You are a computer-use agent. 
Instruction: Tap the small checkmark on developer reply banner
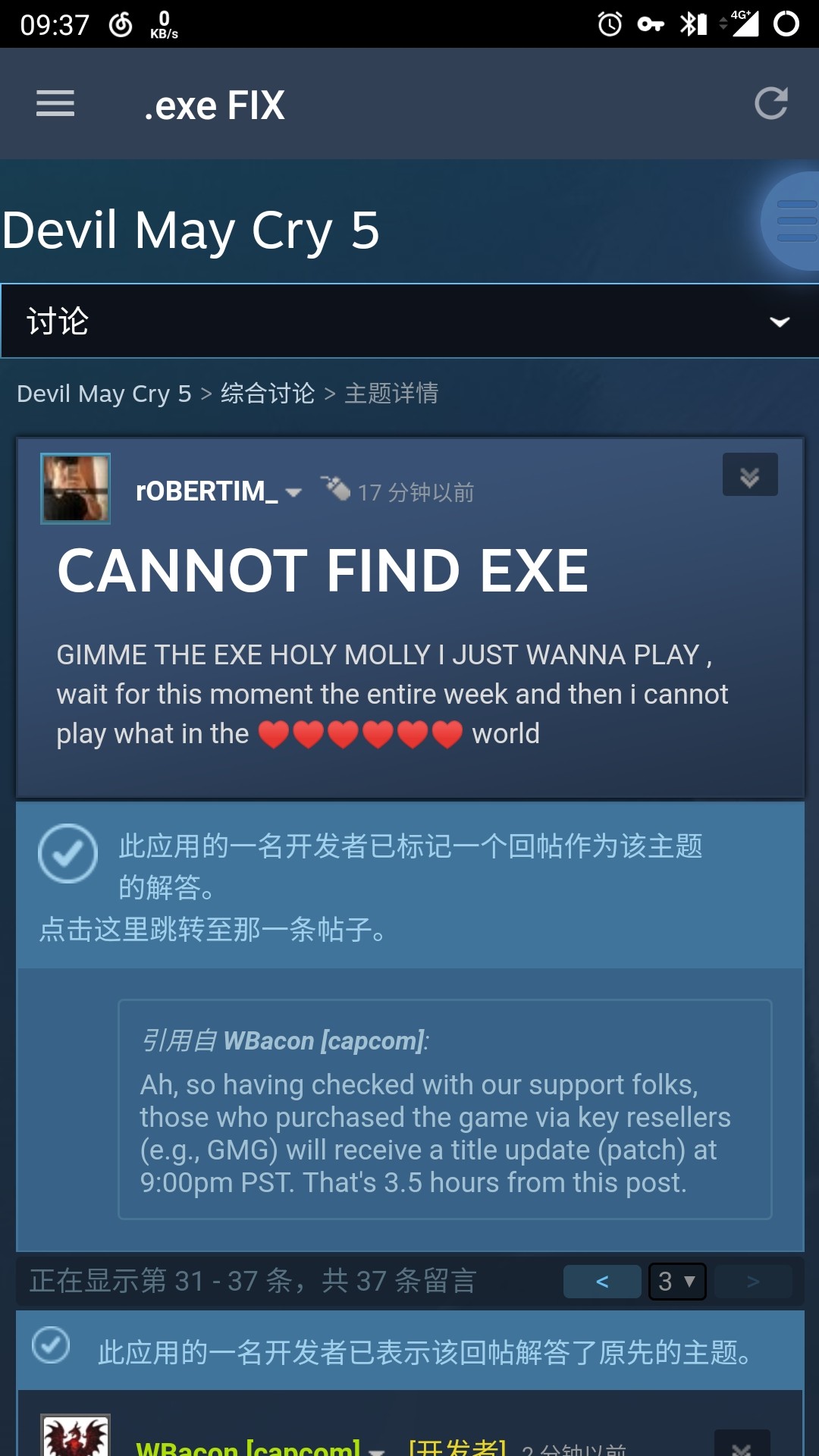pyautogui.click(x=51, y=1346)
